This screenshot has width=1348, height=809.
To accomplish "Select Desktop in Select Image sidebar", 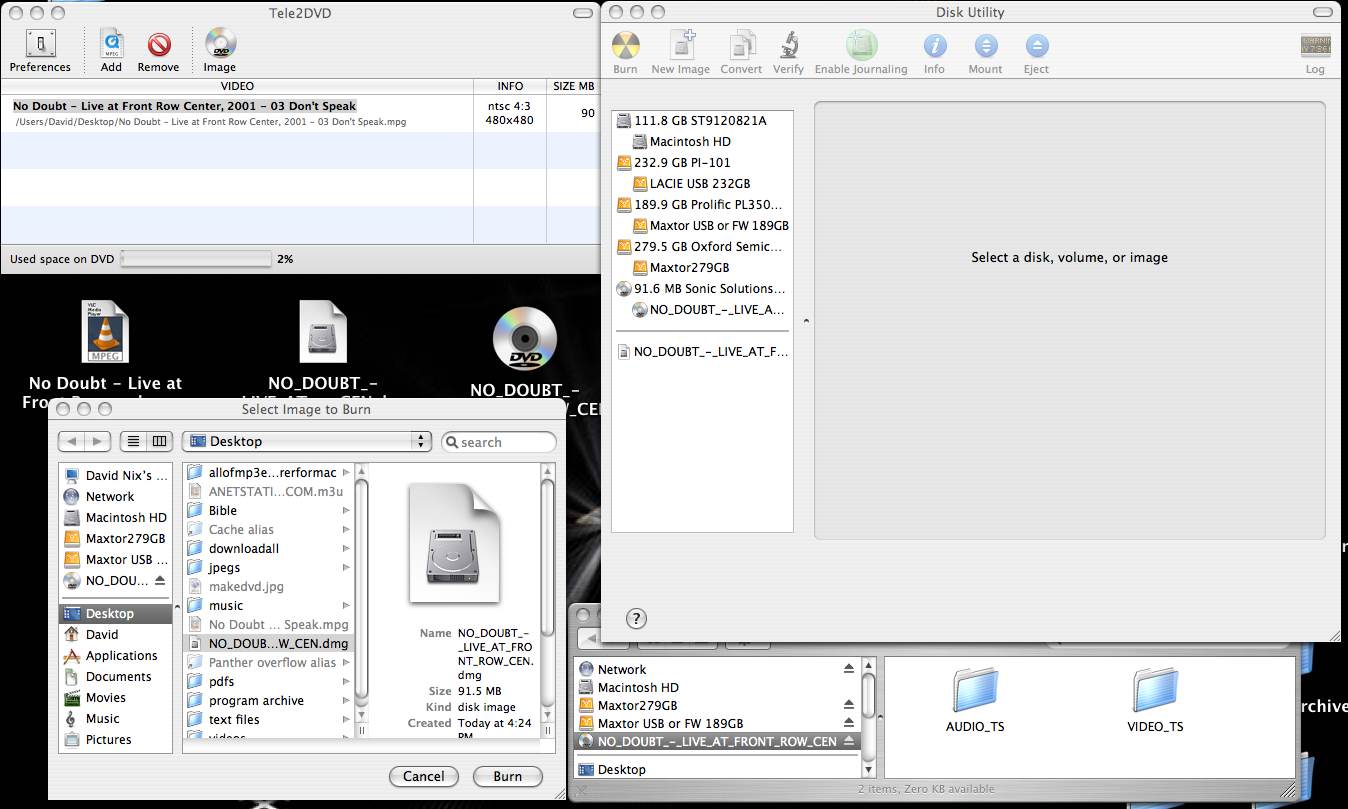I will [115, 613].
